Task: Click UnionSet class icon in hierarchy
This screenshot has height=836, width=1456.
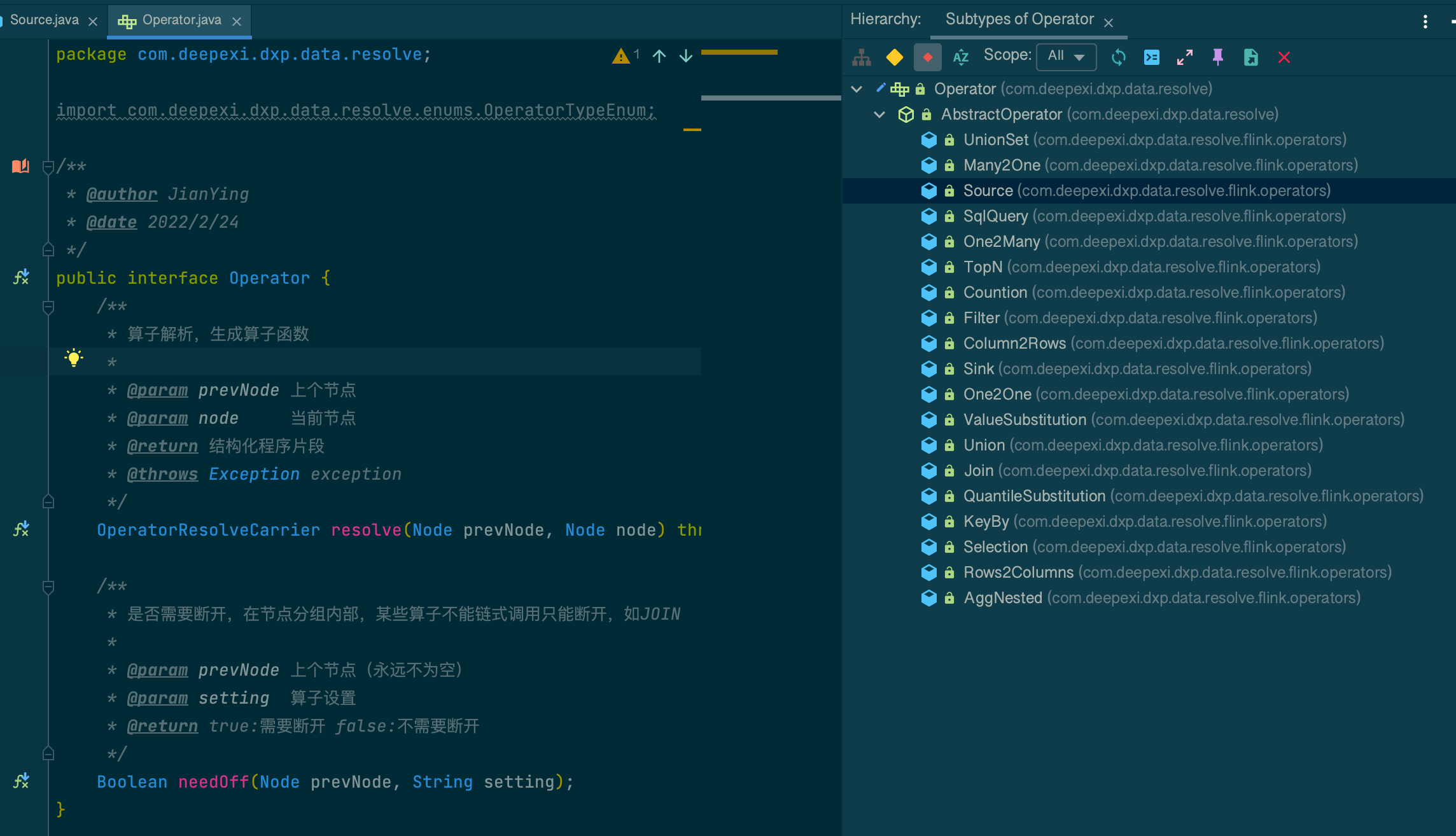Action: [928, 140]
